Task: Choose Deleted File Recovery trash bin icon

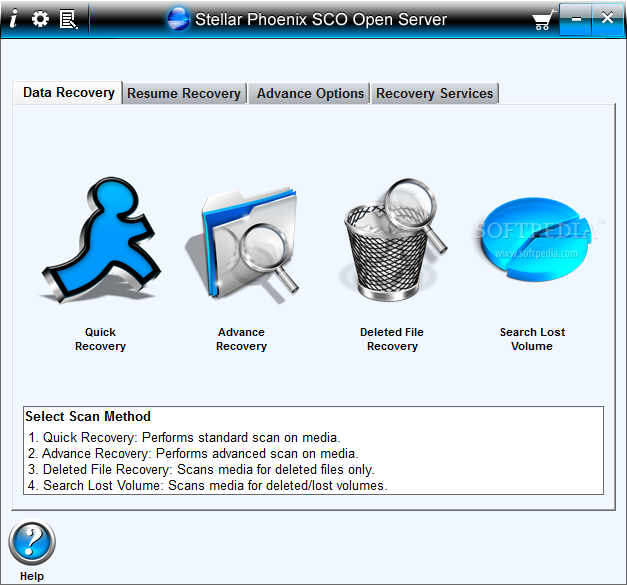Action: (x=393, y=240)
